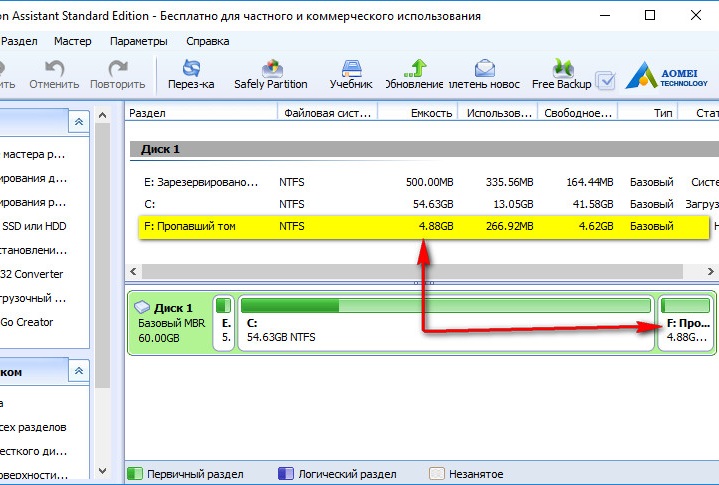Sort by the Тип column header
Viewport: 719px width, 485px height.
click(648, 113)
